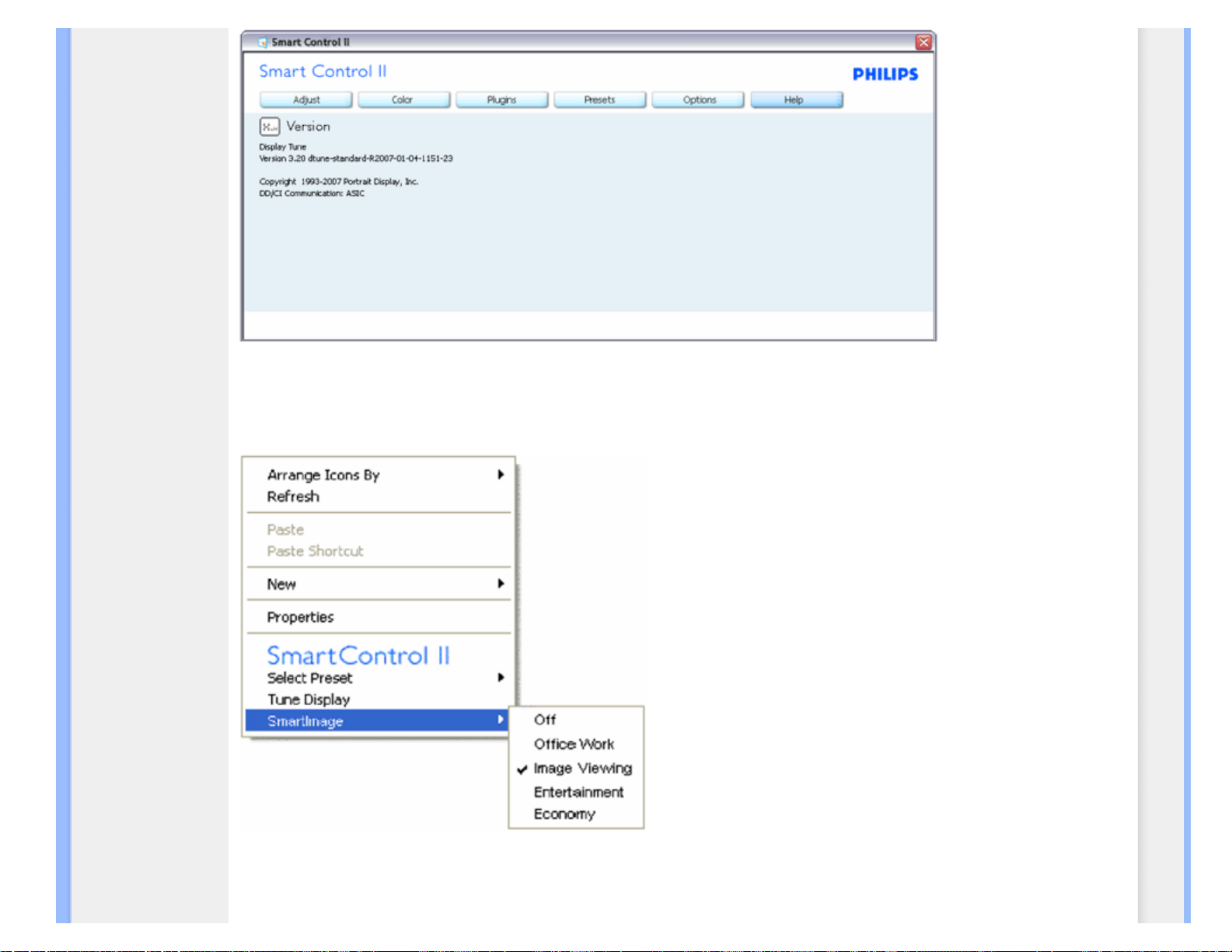Click the greyed Paste menu entry
1232x952 pixels.
pyautogui.click(x=378, y=529)
